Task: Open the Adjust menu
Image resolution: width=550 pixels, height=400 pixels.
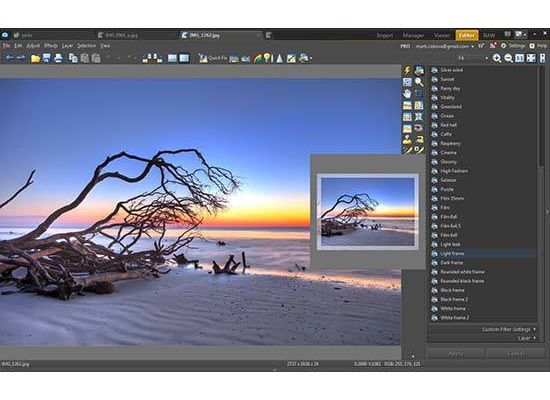Action: tap(33, 46)
